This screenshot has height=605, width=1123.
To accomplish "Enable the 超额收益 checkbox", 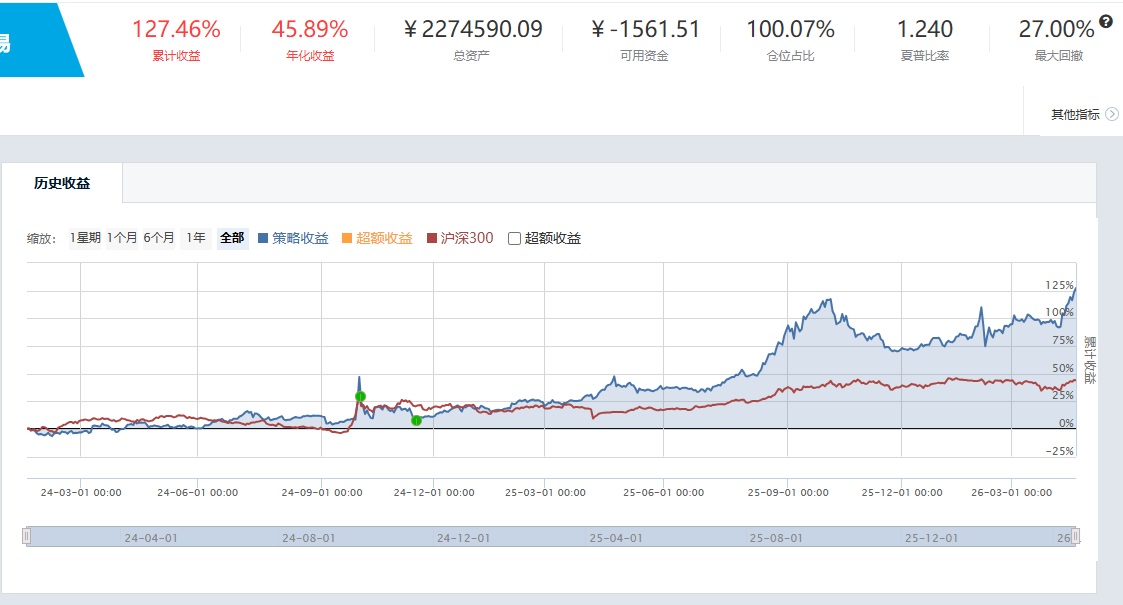I will pos(514,238).
